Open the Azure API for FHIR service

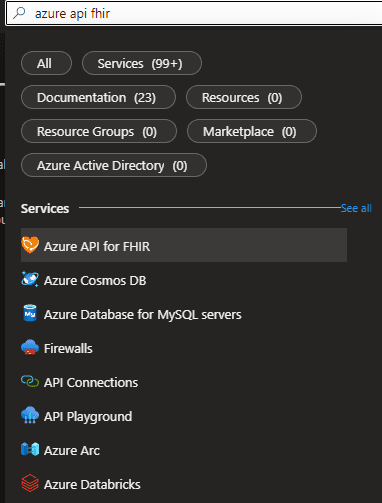184,245
